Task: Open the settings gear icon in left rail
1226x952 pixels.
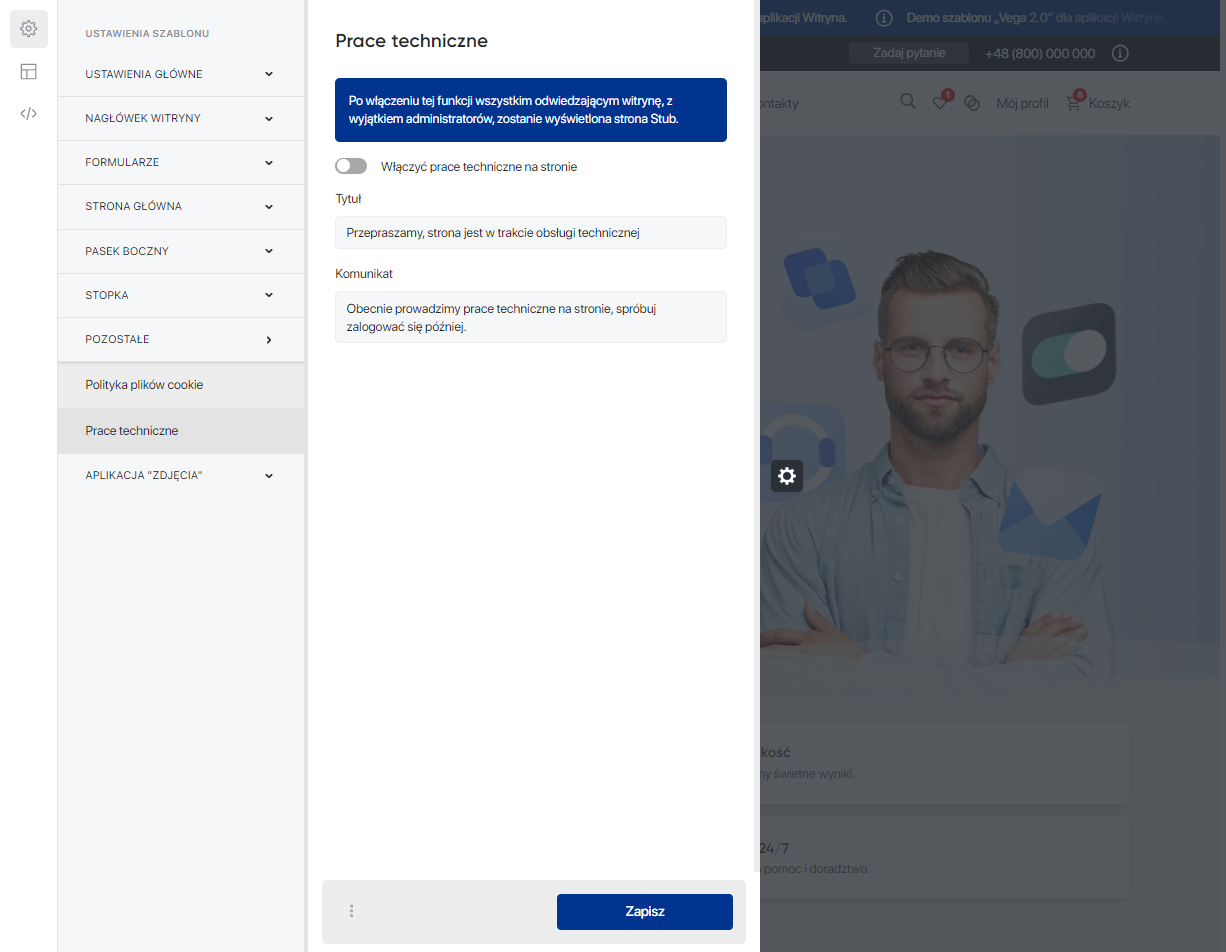Action: 28,29
